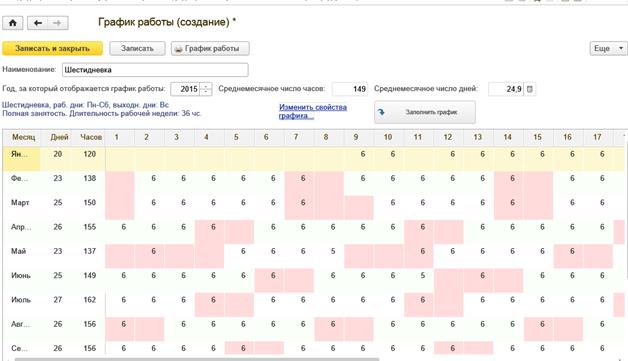Click the horizontal scrollbar below the table
This screenshot has width=628, height=361.
tap(196, 359)
